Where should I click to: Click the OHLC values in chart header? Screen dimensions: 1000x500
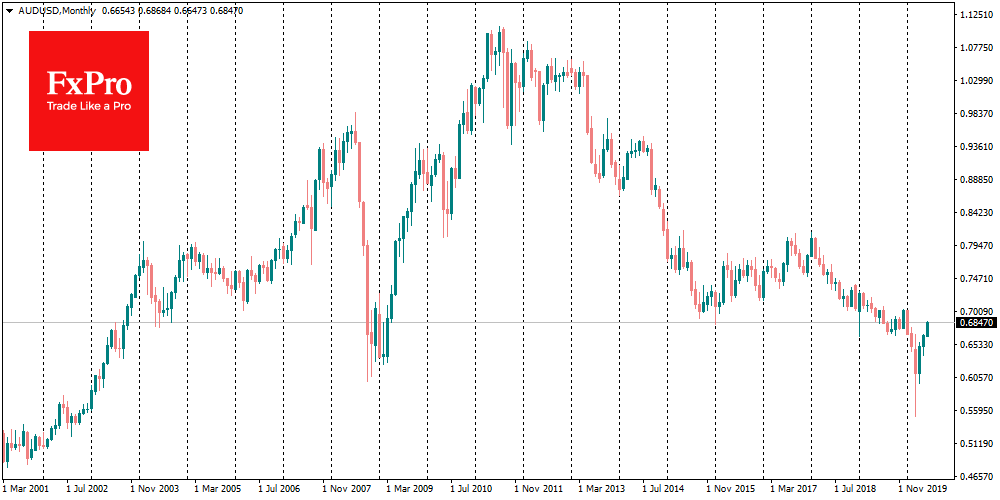click(x=175, y=10)
